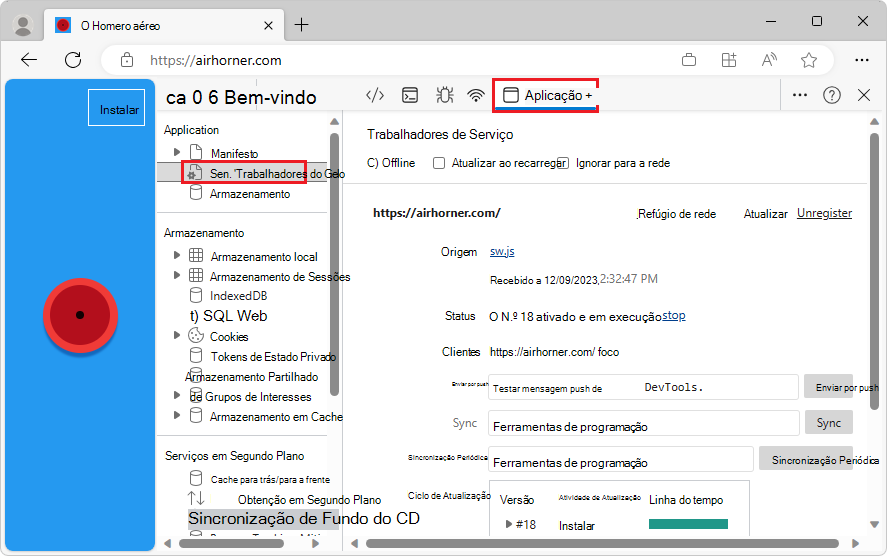Click the address bar URL airhorner.com

pos(216,61)
